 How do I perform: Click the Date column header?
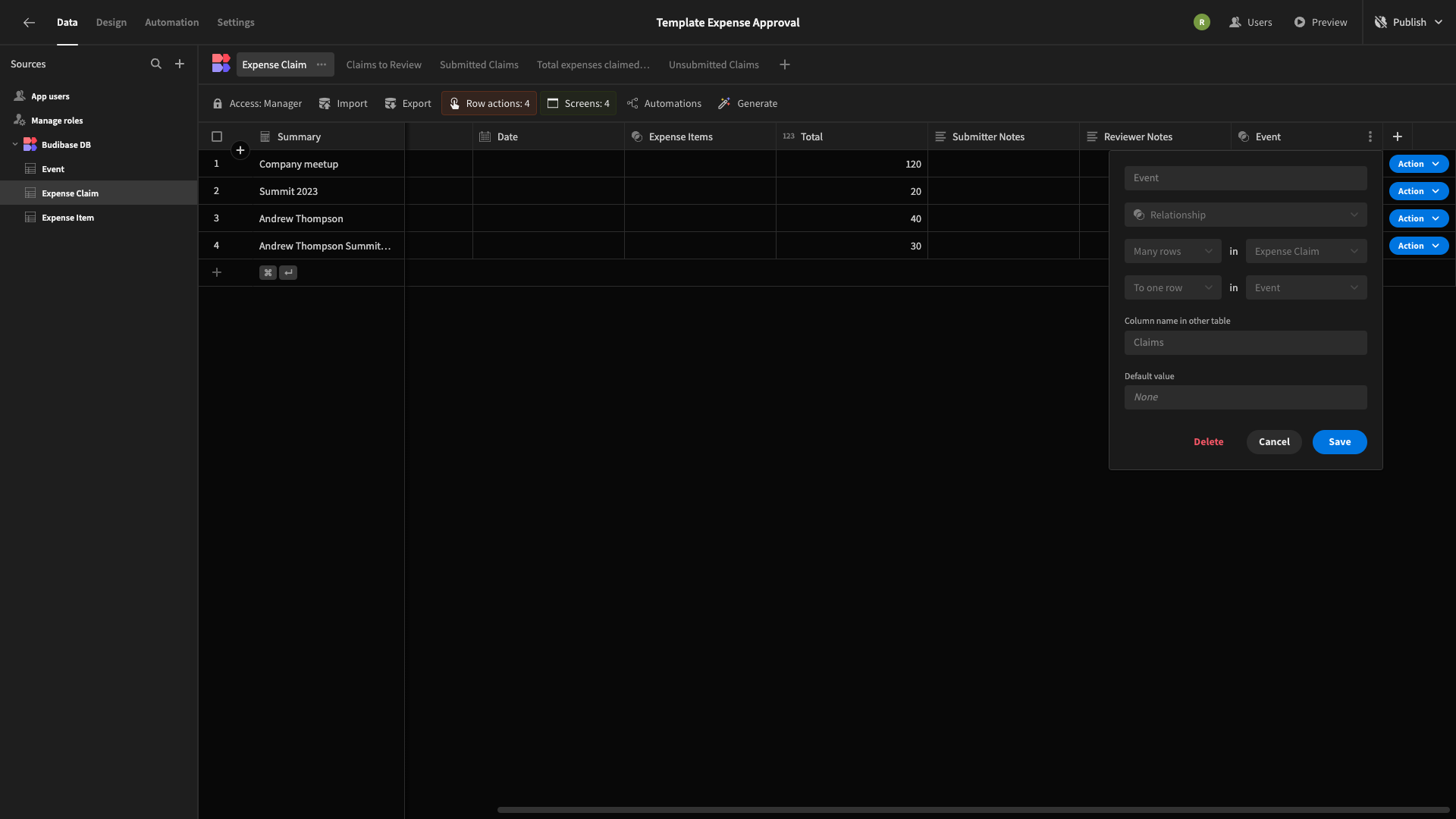coord(548,137)
